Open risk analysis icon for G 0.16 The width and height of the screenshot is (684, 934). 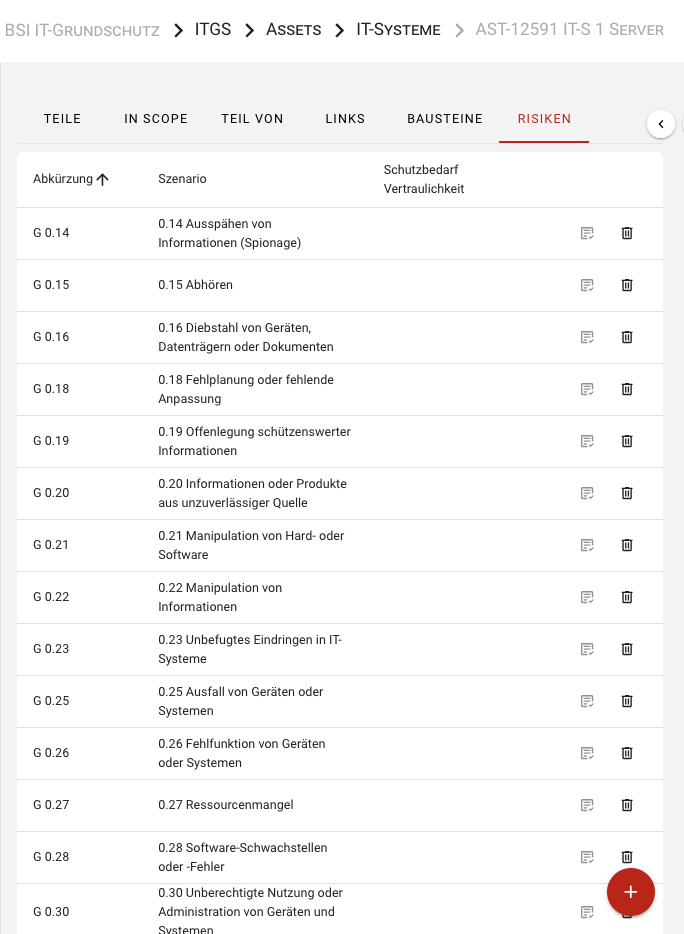(587, 337)
